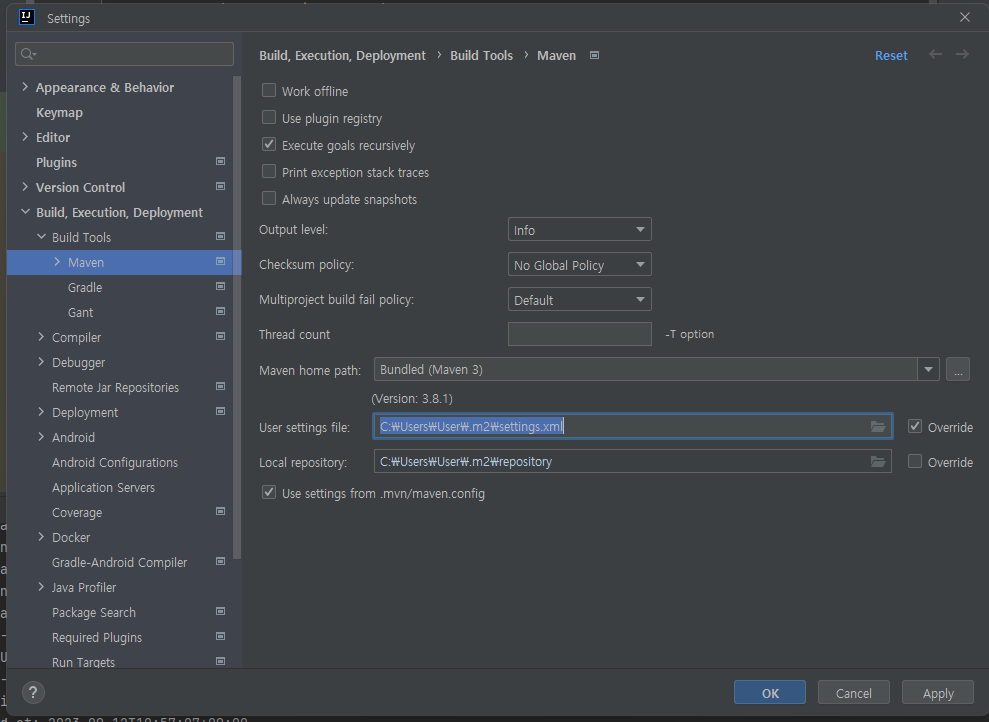The image size is (989, 722).
Task: Open the Maven home path dropdown arrow
Action: [928, 370]
